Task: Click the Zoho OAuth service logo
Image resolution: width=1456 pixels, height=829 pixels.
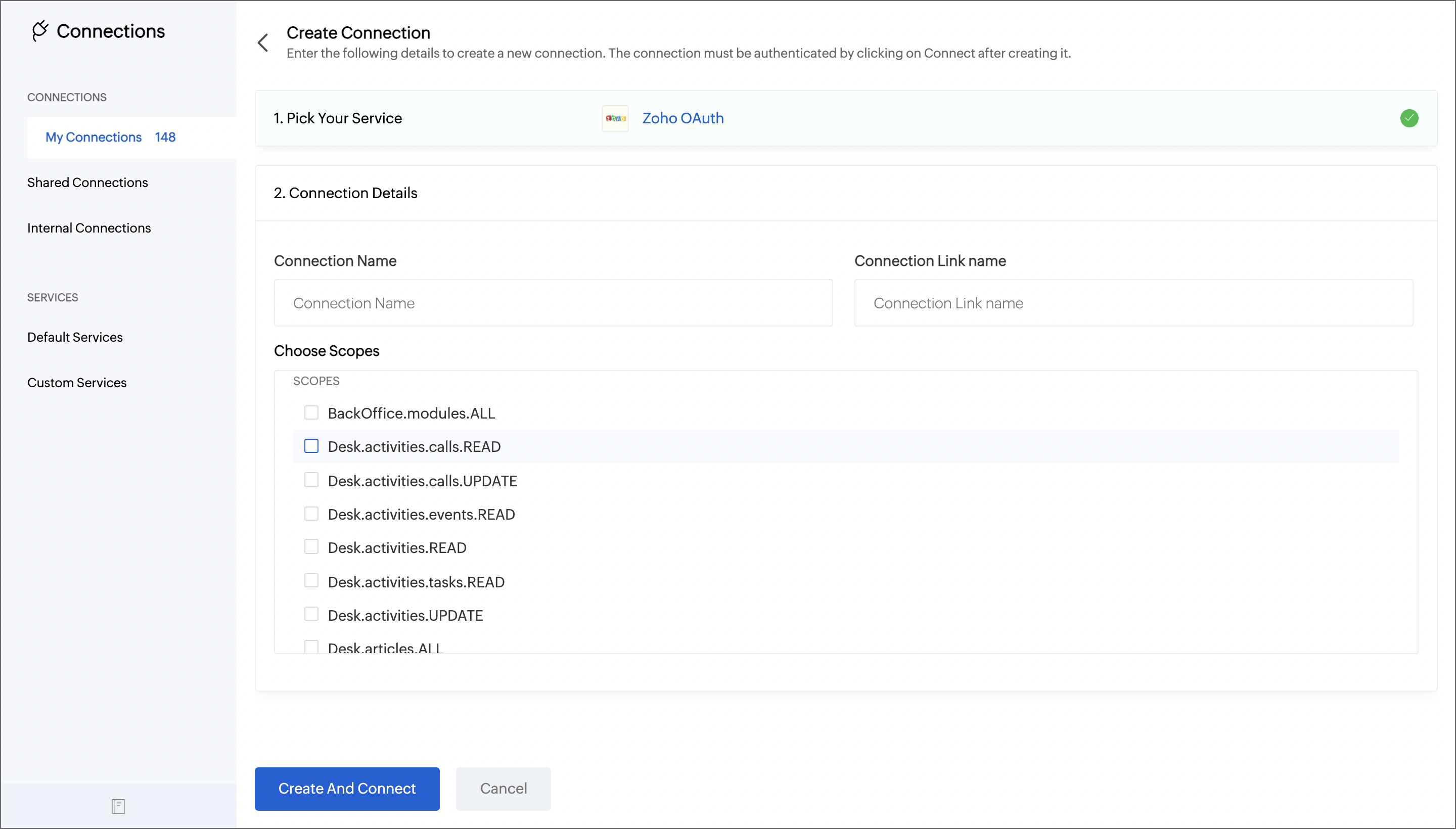Action: [615, 118]
